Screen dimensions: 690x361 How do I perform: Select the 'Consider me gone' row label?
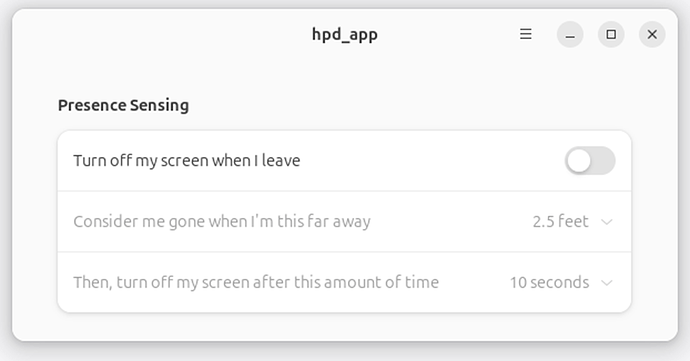pyautogui.click(x=222, y=221)
